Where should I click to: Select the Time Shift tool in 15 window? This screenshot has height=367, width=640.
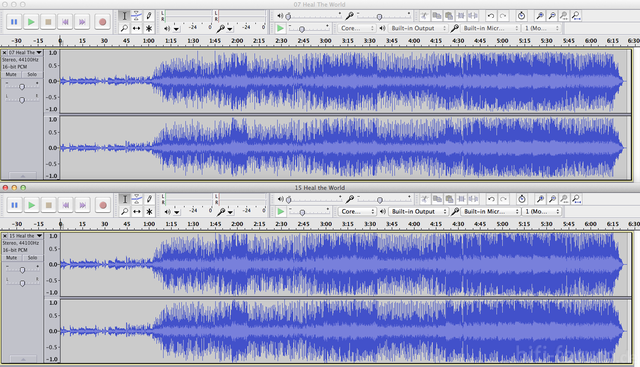(x=137, y=211)
